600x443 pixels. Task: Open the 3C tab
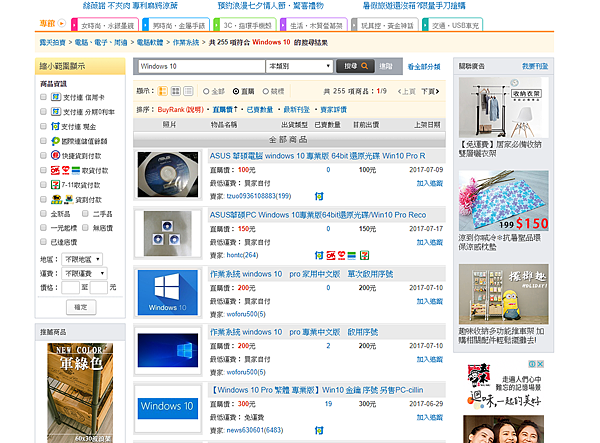point(245,25)
